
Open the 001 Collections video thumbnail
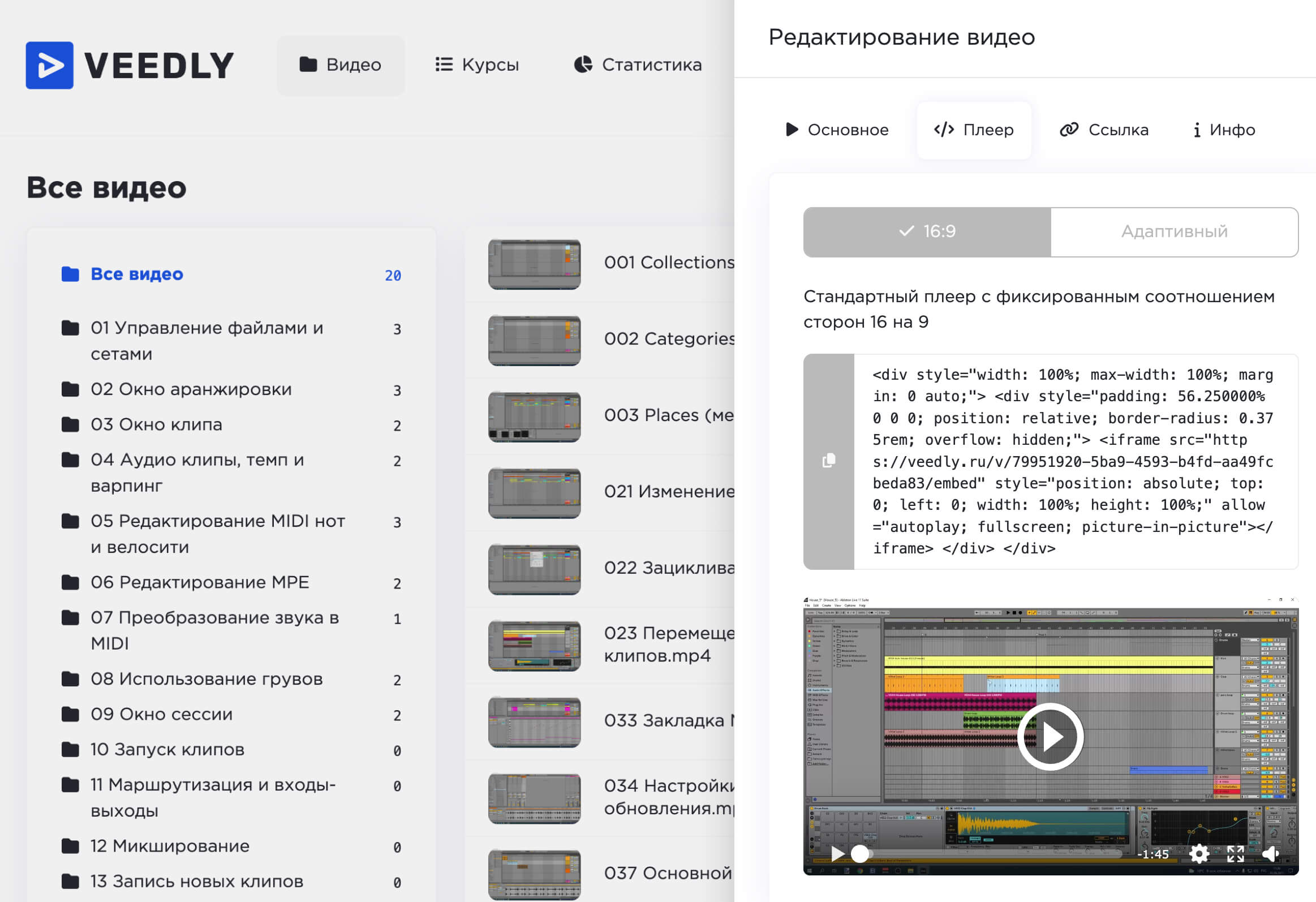[534, 264]
